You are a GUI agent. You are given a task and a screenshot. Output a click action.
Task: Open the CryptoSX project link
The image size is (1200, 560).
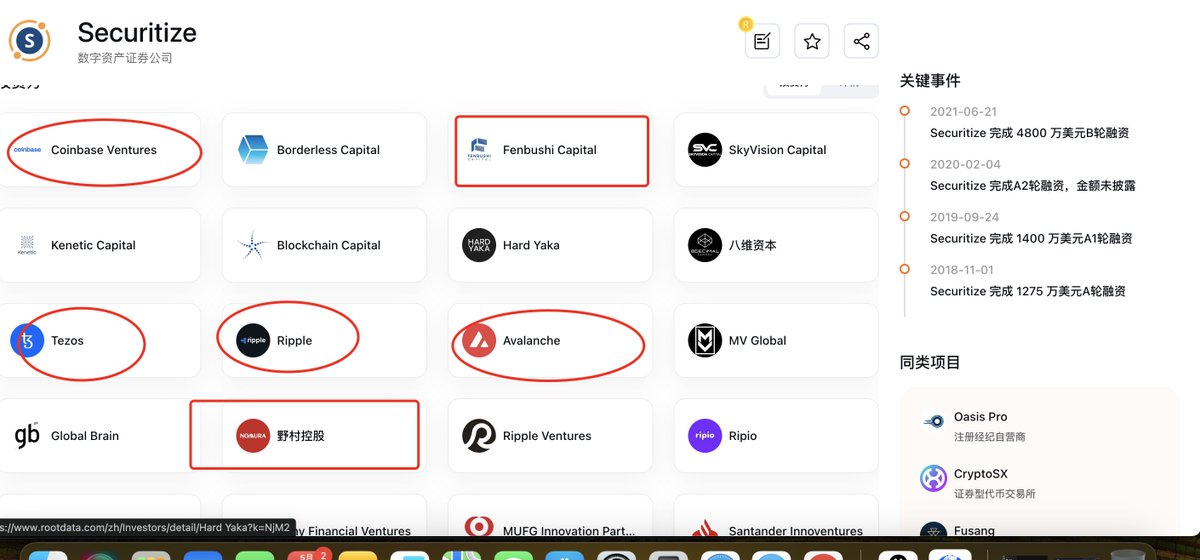coord(982,473)
